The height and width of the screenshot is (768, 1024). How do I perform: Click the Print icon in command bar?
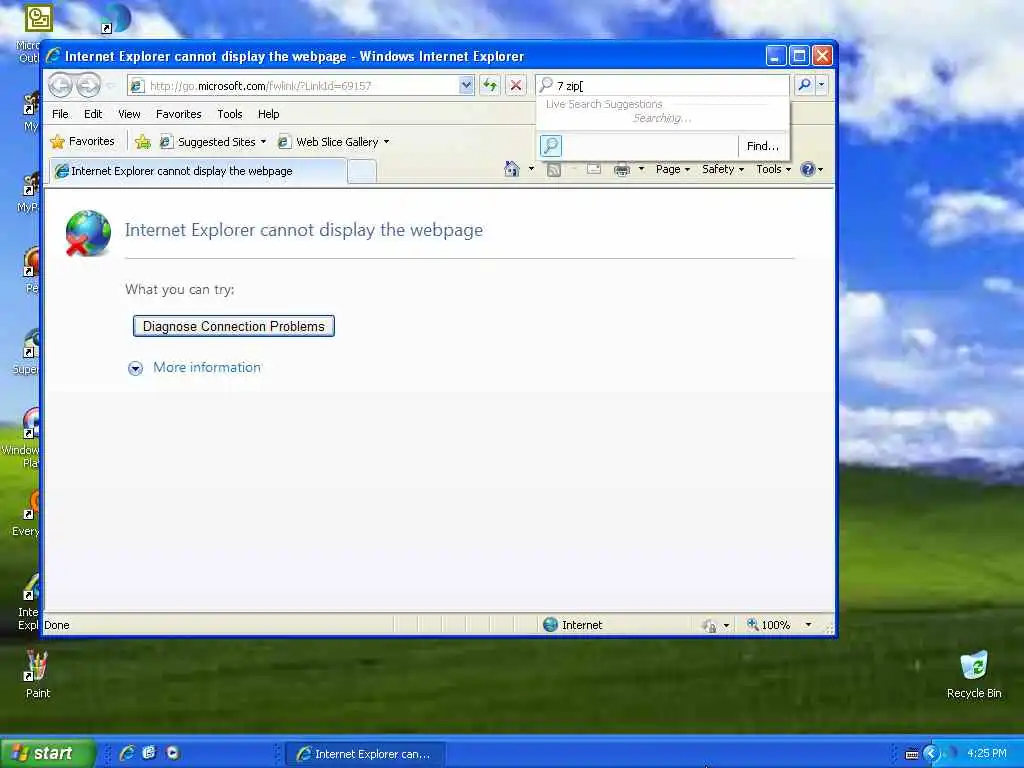click(622, 170)
